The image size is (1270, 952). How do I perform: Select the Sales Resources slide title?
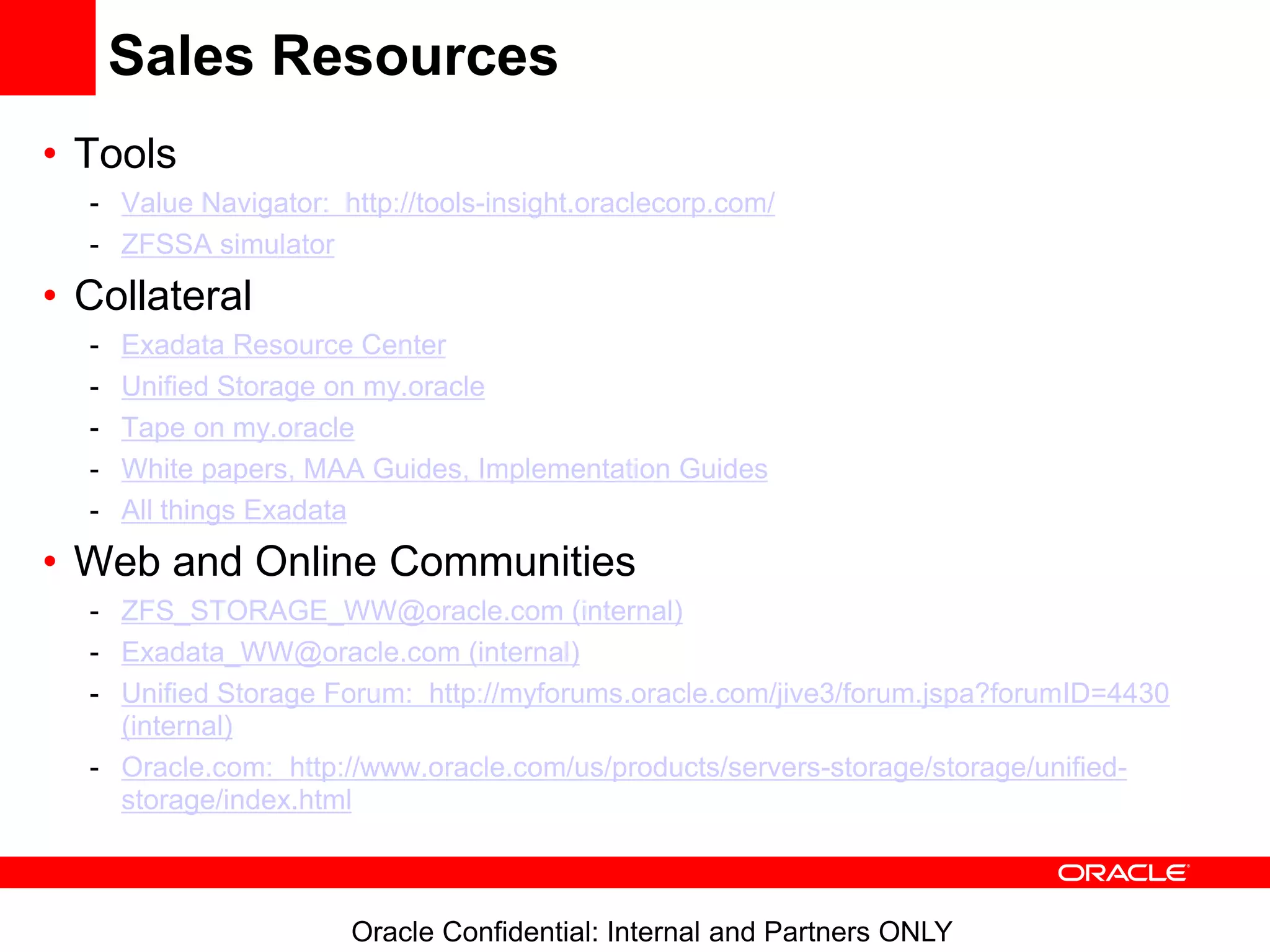click(x=333, y=56)
